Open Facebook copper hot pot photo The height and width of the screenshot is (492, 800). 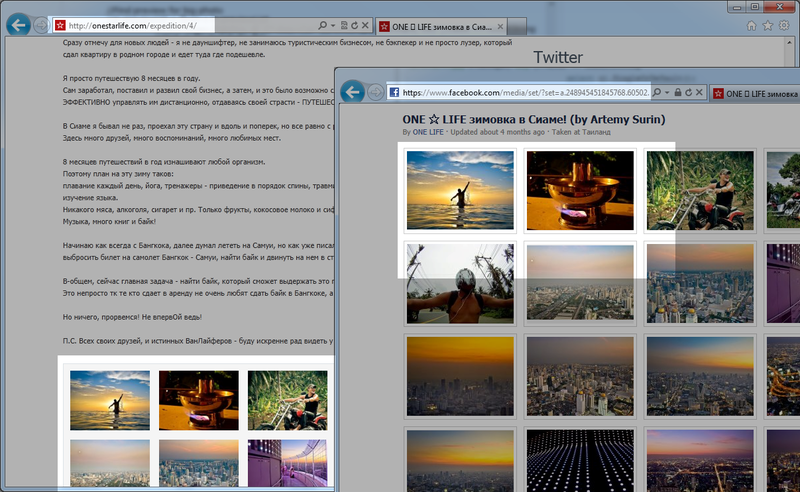click(580, 190)
